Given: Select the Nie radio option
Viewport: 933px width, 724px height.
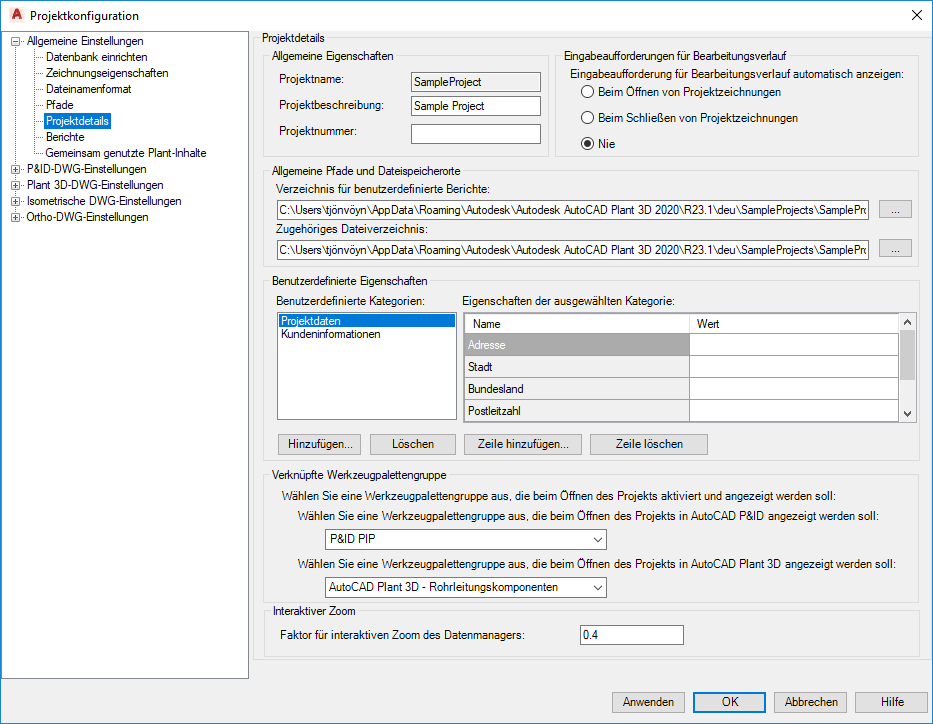Looking at the screenshot, I should 587,144.
